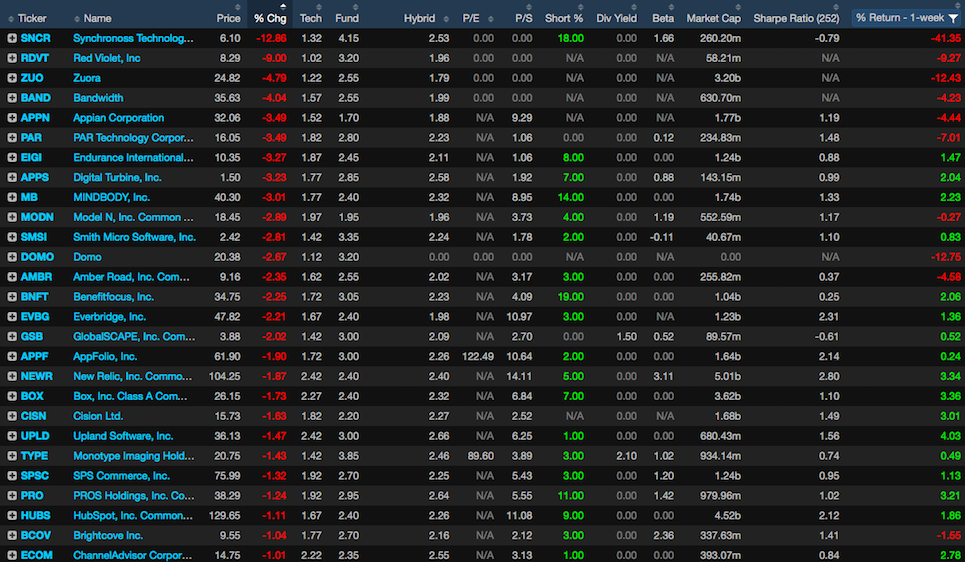Expand the APPS row plus icon
The width and height of the screenshot is (965, 562).
[x=12, y=177]
